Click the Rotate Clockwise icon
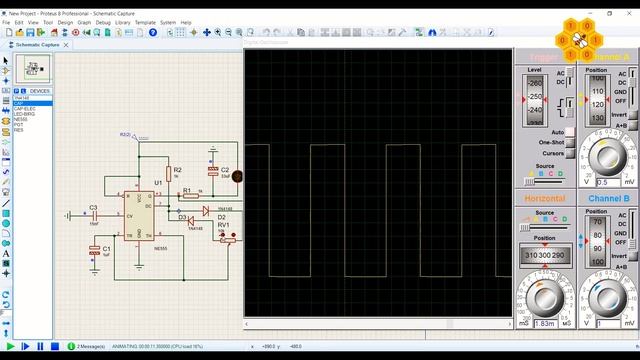The width and height of the screenshot is (640, 360). [x=6, y=295]
